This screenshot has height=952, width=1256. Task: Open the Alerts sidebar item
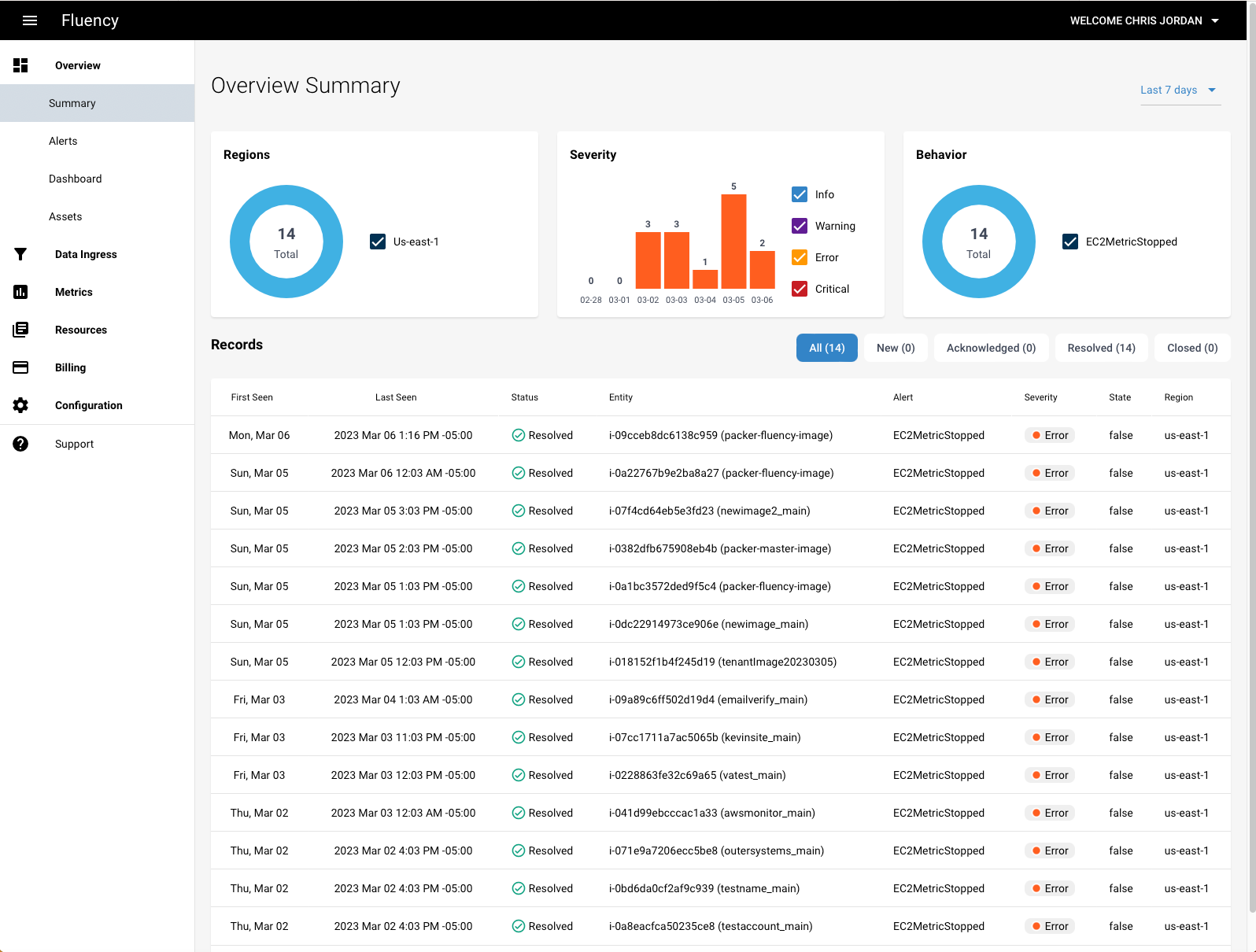click(97, 141)
